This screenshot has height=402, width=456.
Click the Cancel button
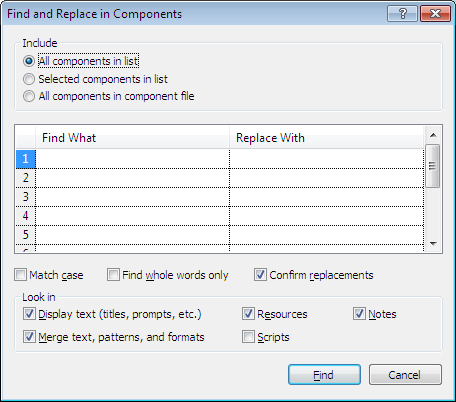click(x=405, y=375)
